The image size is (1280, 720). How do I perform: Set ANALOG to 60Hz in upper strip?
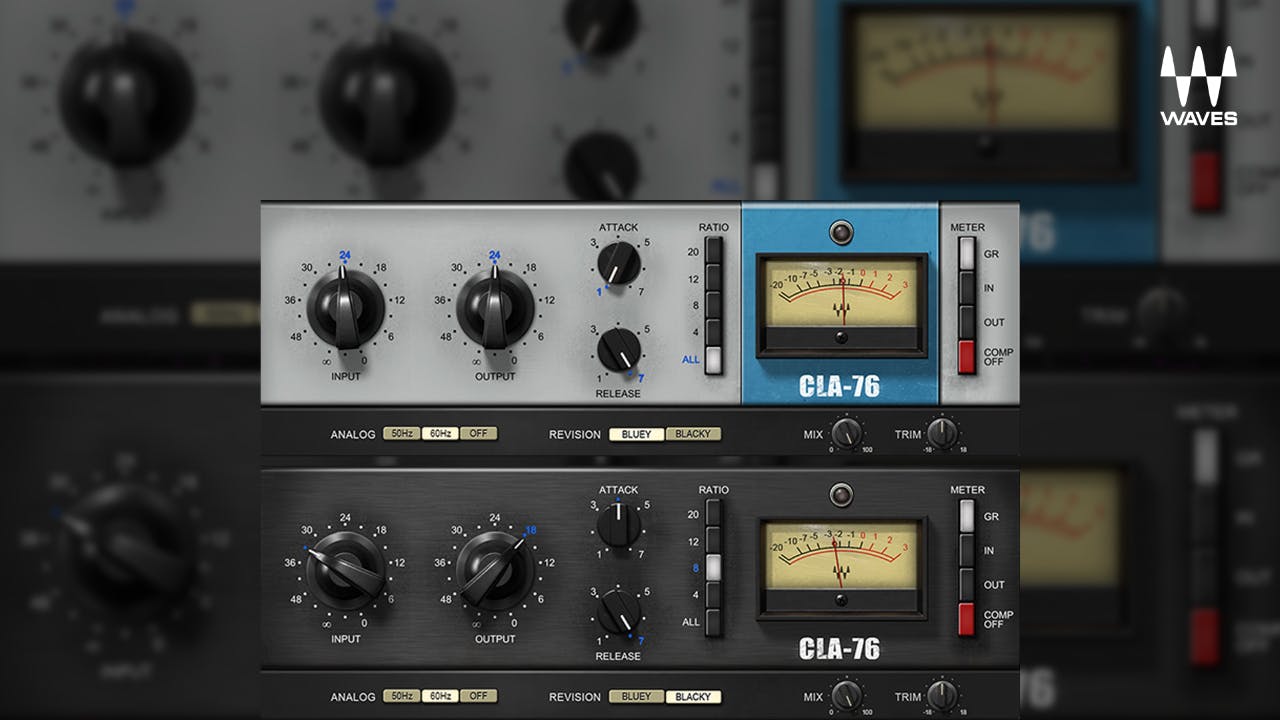point(440,434)
